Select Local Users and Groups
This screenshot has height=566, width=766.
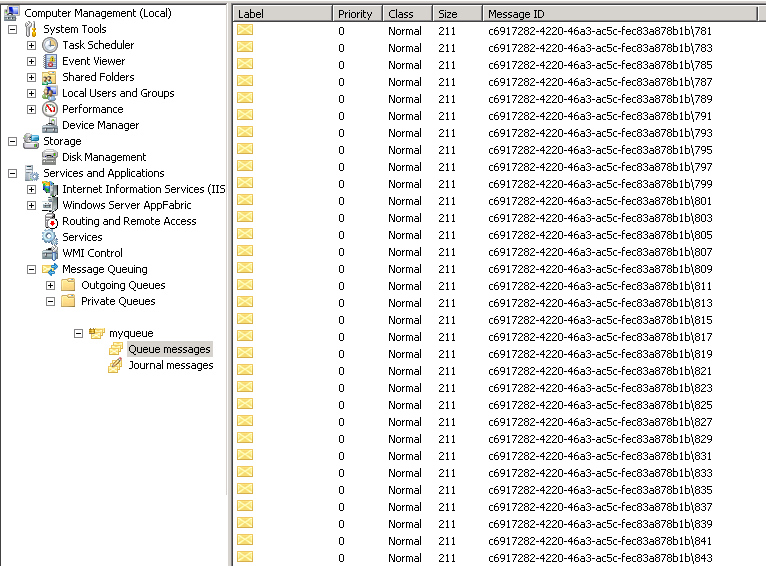click(x=117, y=93)
